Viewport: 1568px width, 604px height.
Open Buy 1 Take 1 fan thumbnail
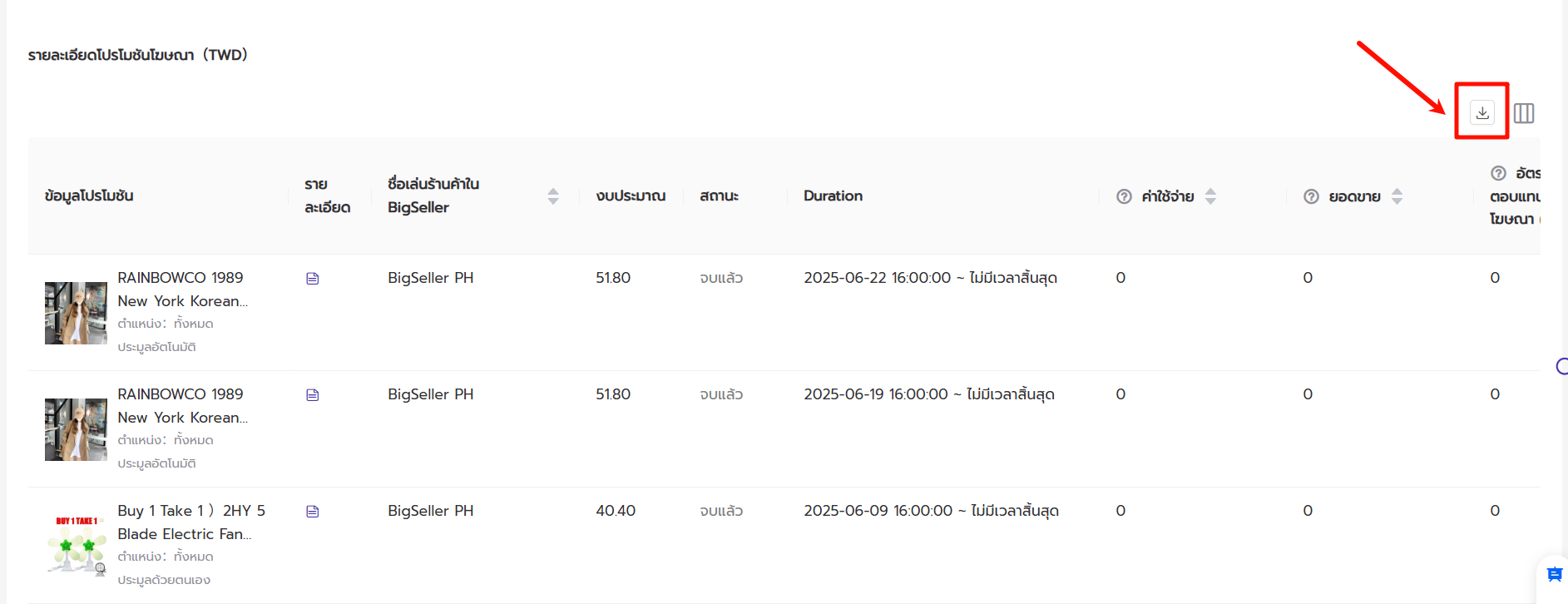76,546
